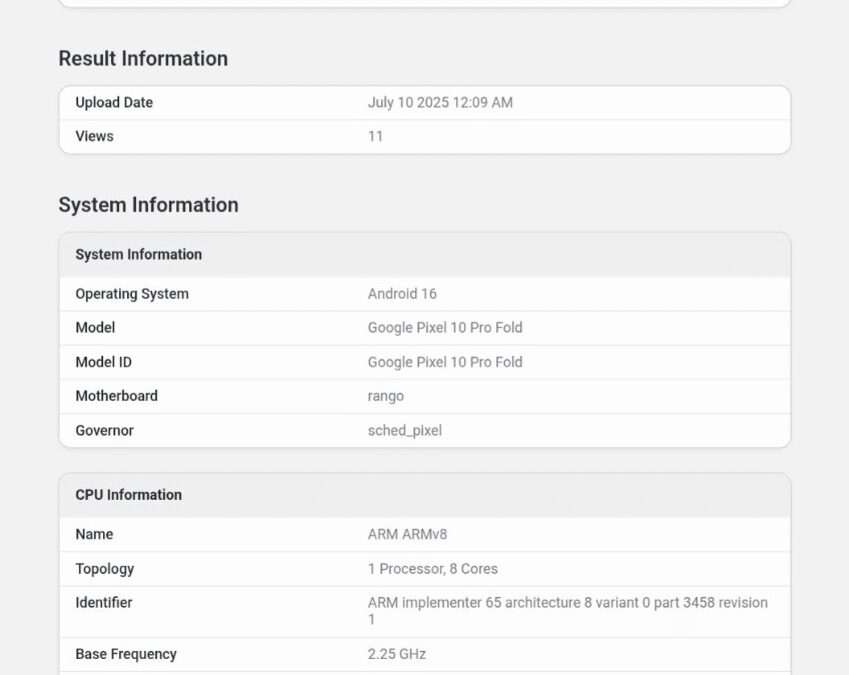Click the Governor row label
This screenshot has height=675, width=849.
(x=104, y=431)
